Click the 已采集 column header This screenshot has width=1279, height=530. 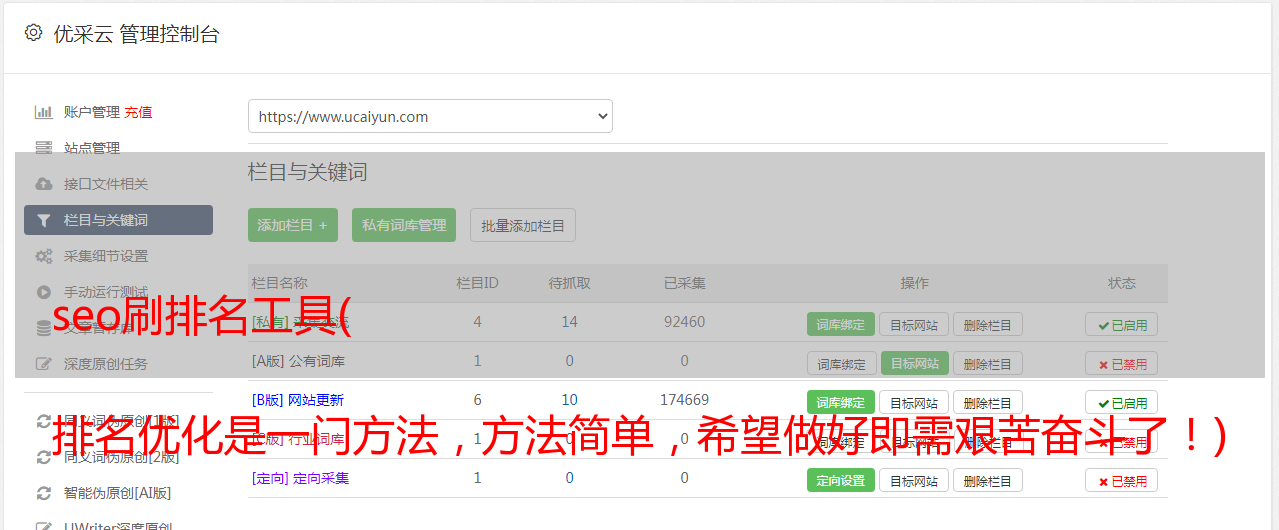pyautogui.click(x=684, y=283)
